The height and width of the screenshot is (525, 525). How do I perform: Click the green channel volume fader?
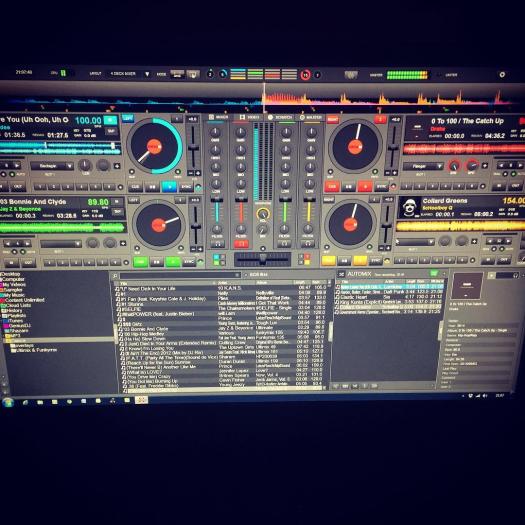[x=285, y=200]
